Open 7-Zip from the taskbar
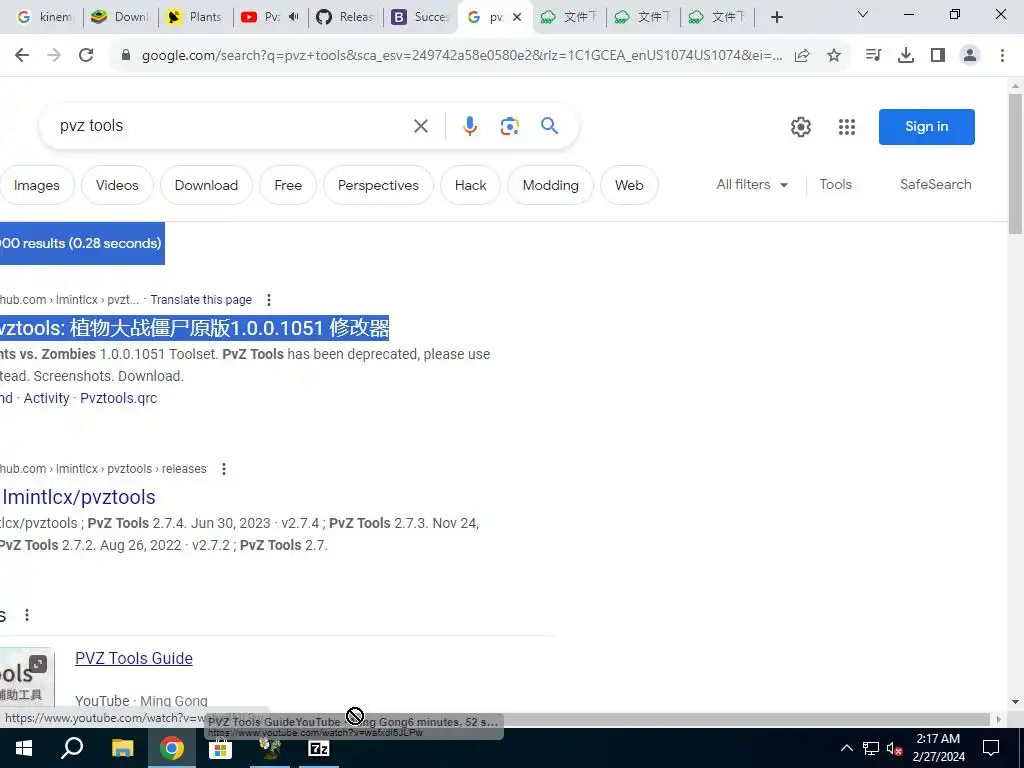 coord(319,748)
